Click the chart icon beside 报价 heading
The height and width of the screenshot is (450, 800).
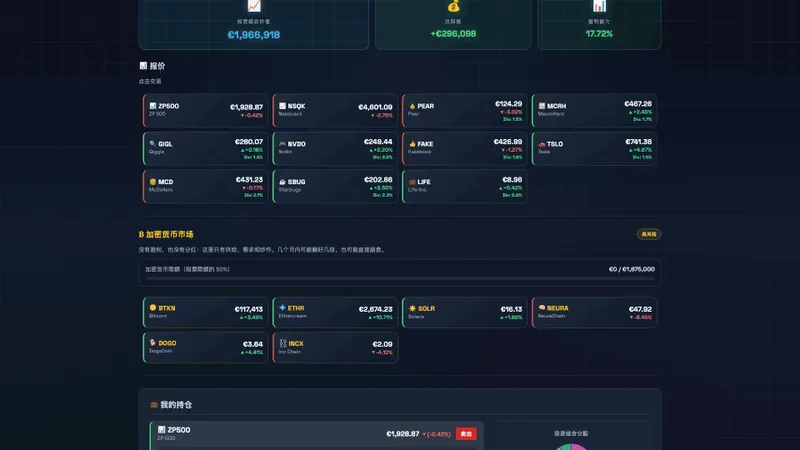(143, 66)
